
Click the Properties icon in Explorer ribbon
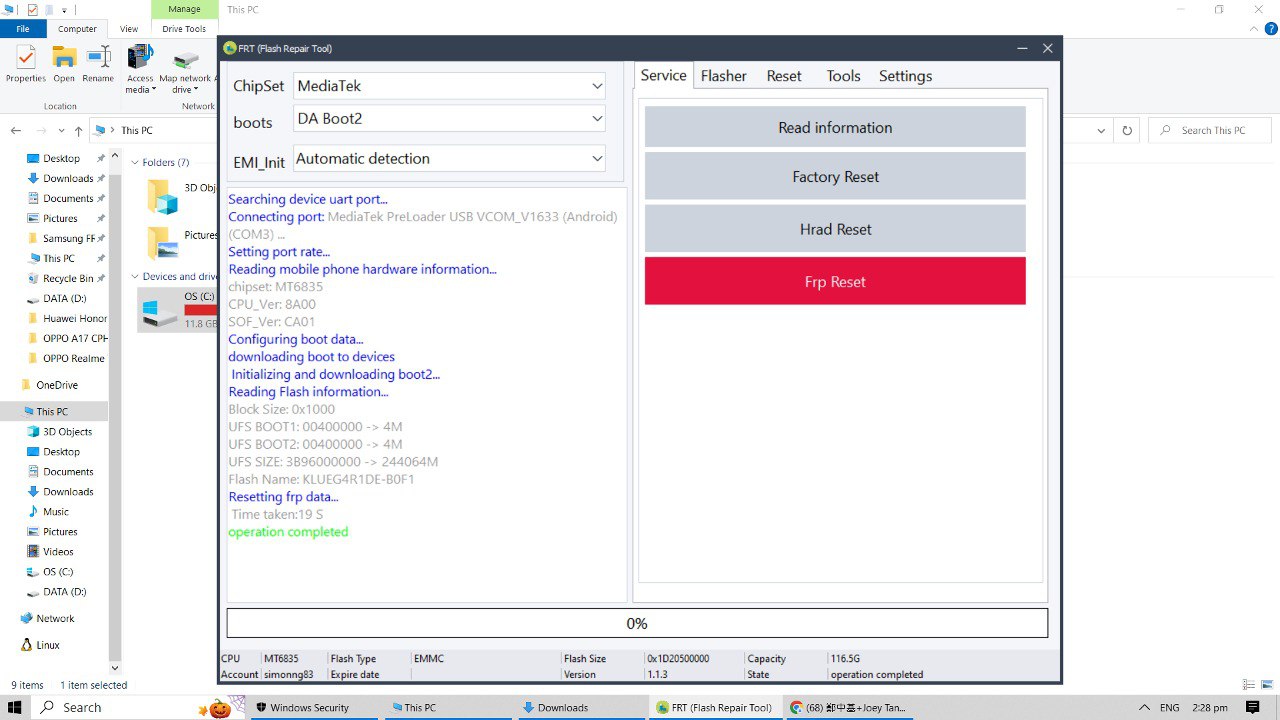point(26,65)
